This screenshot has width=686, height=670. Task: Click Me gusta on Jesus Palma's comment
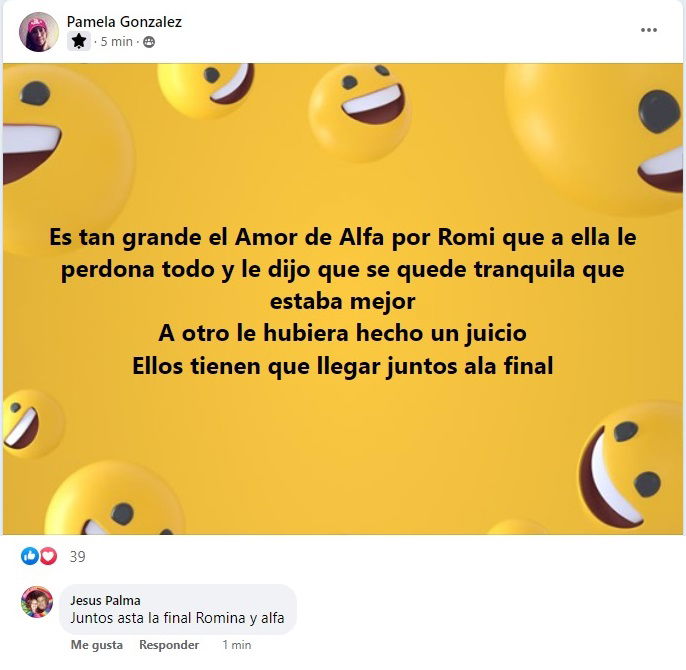(x=97, y=645)
